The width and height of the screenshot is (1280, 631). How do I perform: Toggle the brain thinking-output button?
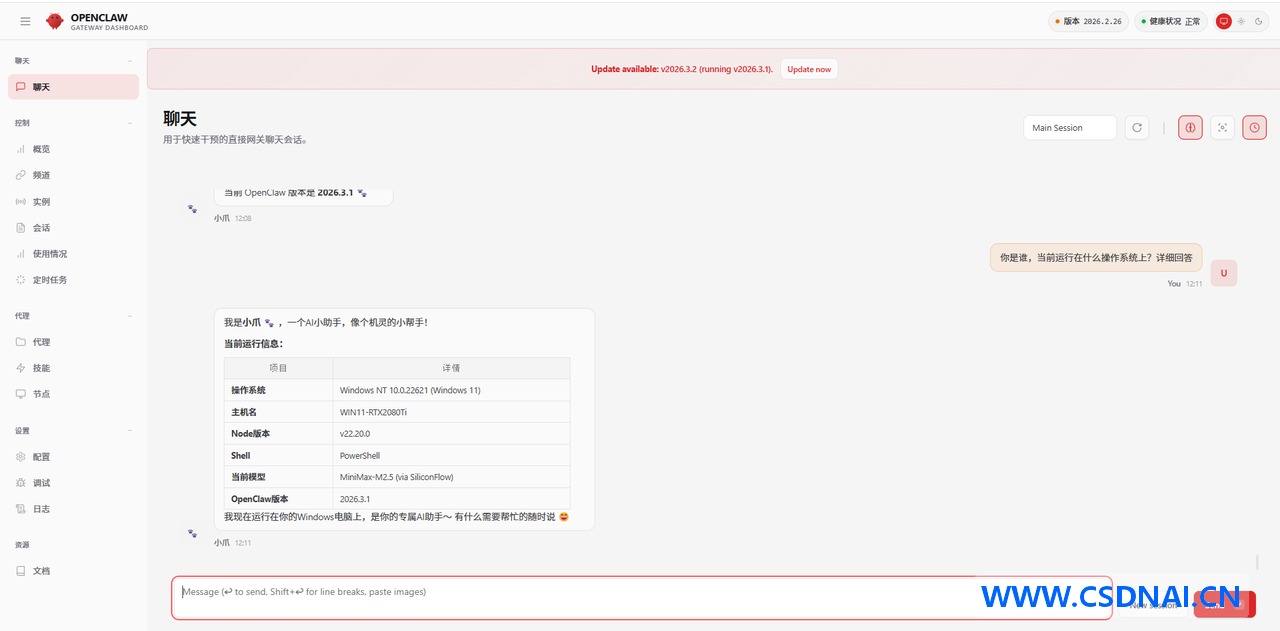click(x=1190, y=128)
